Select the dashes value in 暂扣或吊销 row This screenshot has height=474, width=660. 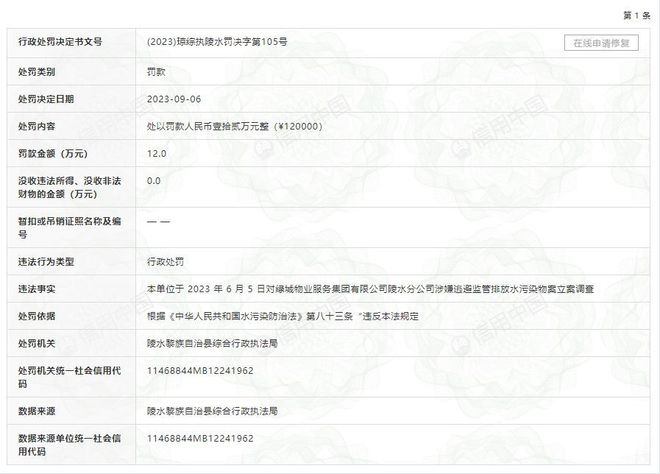(158, 221)
